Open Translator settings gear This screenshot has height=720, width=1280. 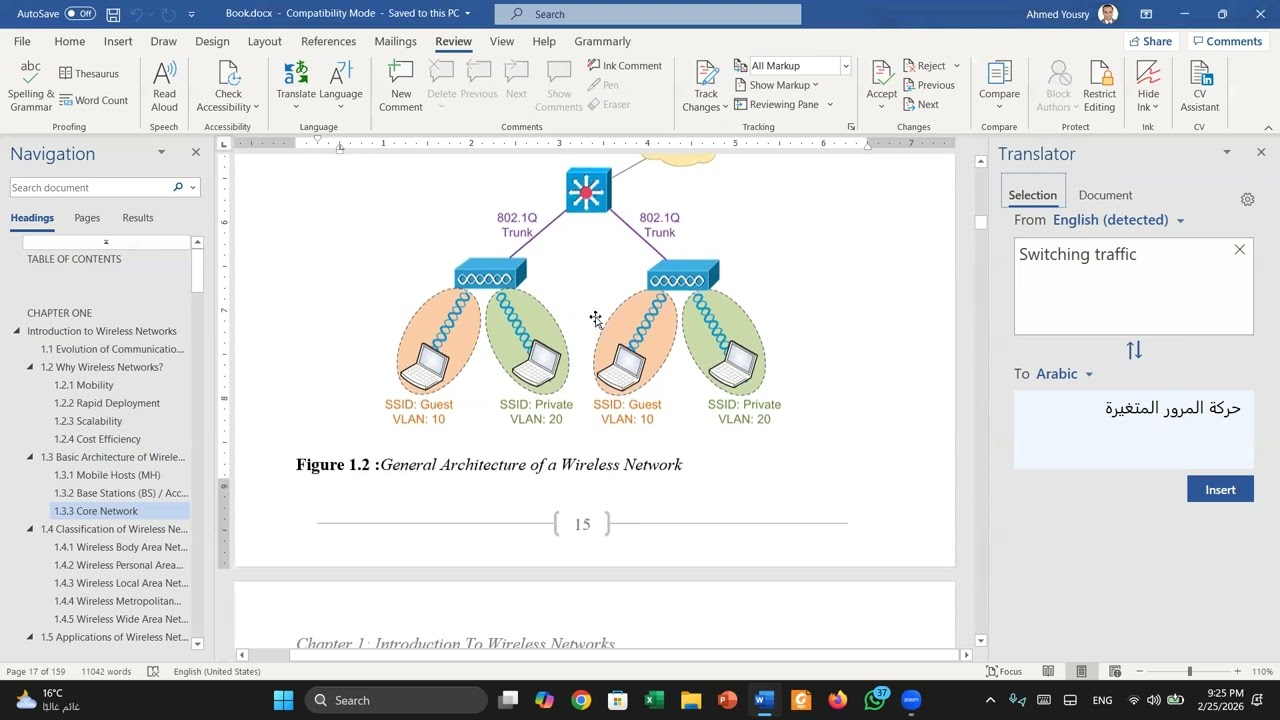tap(1247, 199)
